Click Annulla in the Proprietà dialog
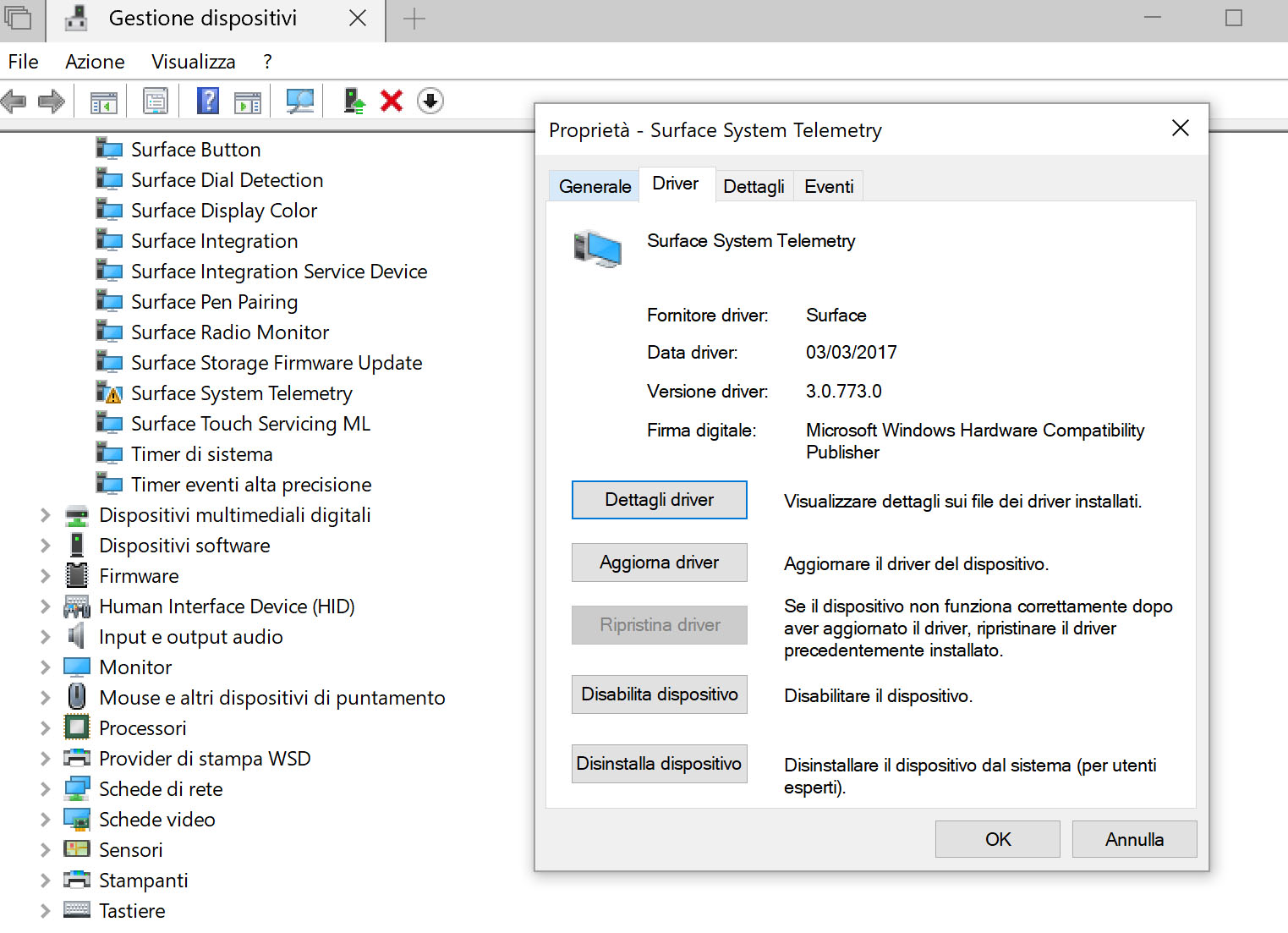 point(1135,839)
